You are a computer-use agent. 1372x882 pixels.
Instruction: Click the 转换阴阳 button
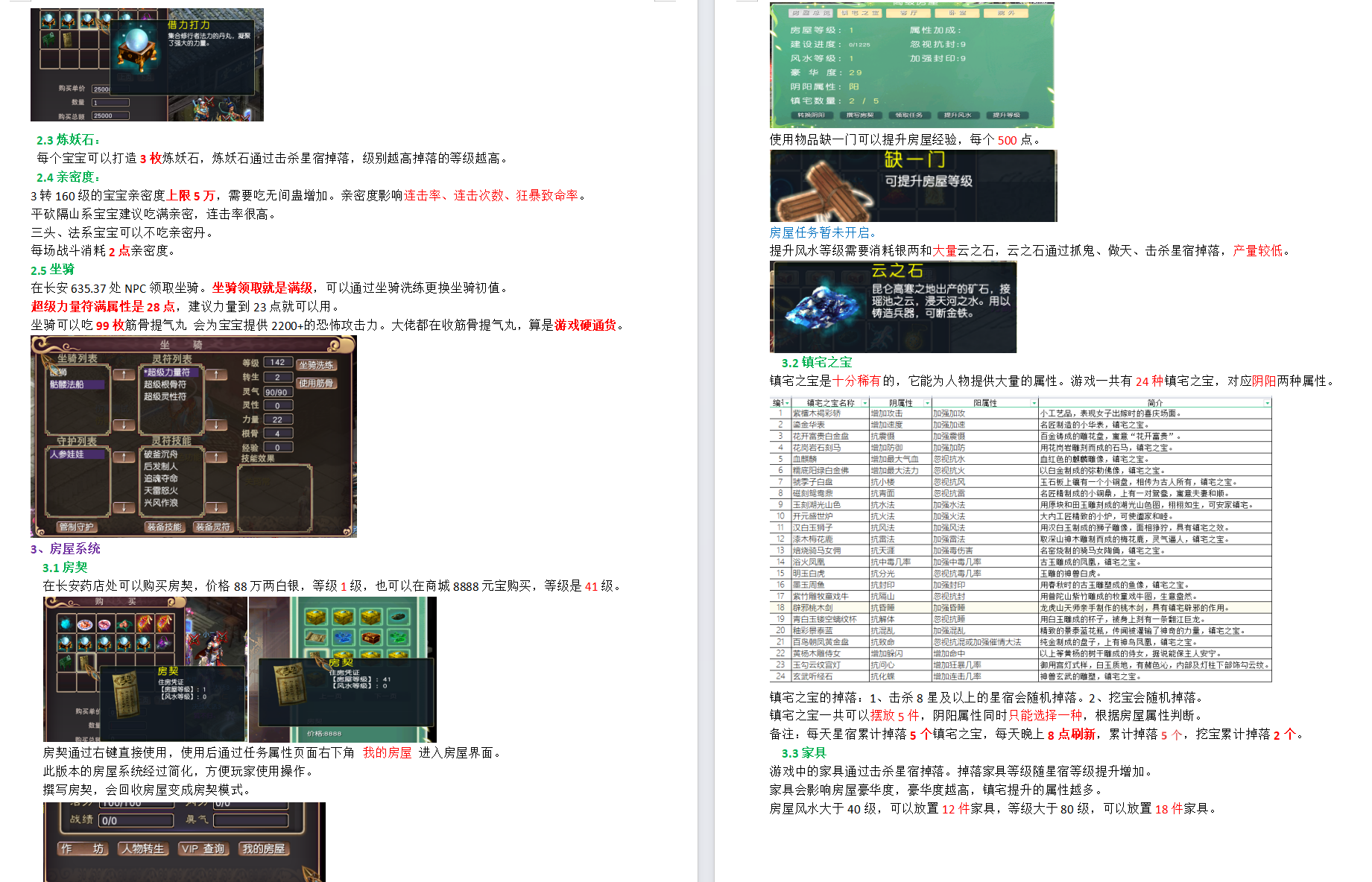click(813, 115)
